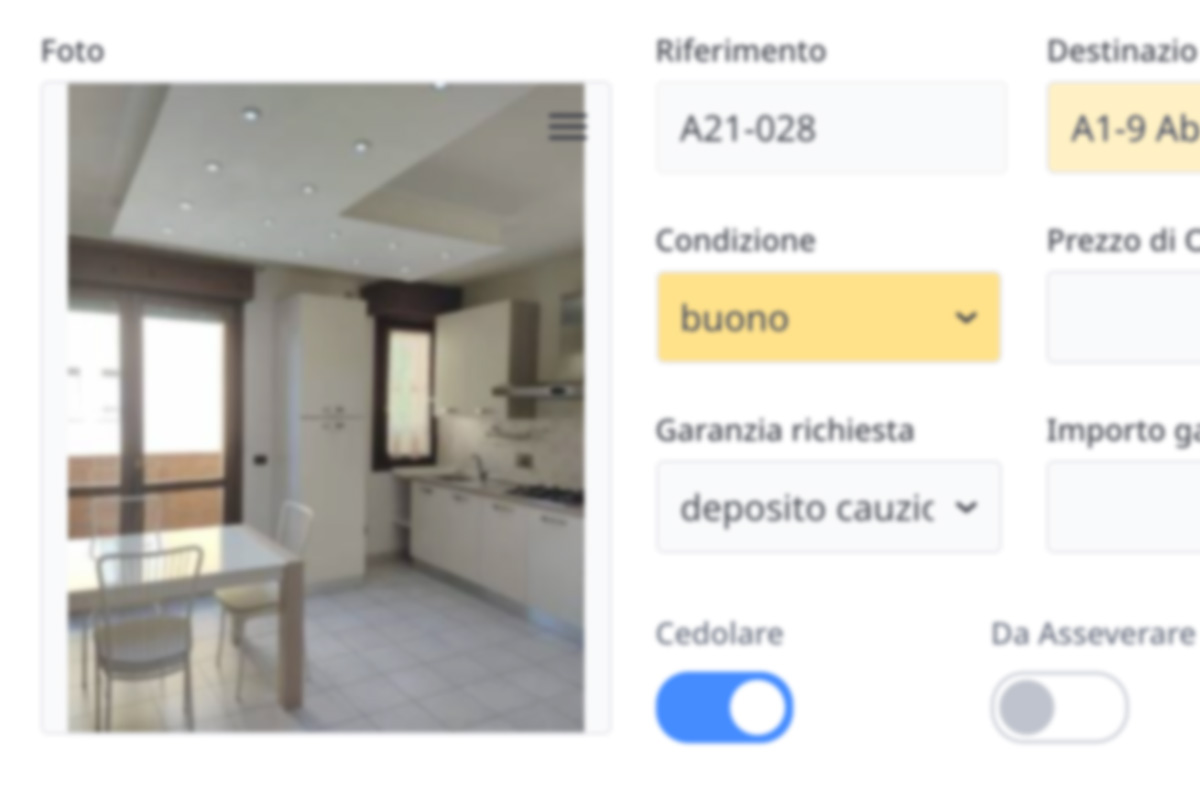Viewport: 1200px width, 800px height.
Task: Select the yellow Destinazione field starting A1-9
Action: (x=1124, y=128)
